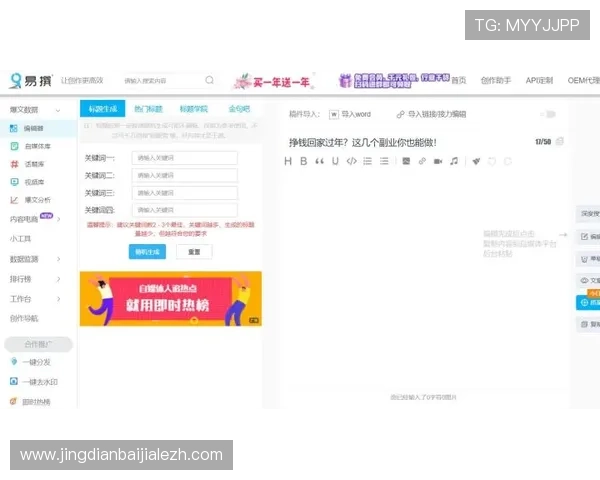Open the 自媒体库 sidebar item
The width and height of the screenshot is (600, 480).
tap(38, 146)
